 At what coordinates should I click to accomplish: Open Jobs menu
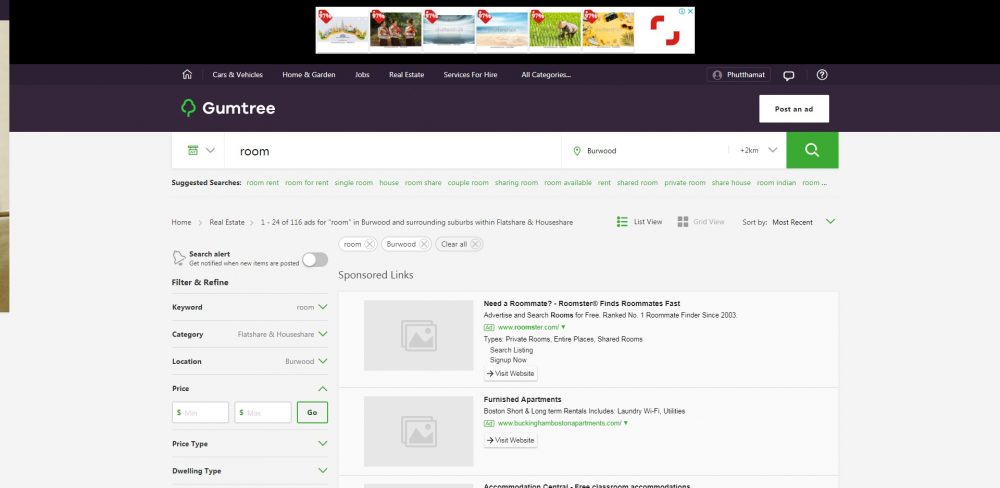[362, 75]
